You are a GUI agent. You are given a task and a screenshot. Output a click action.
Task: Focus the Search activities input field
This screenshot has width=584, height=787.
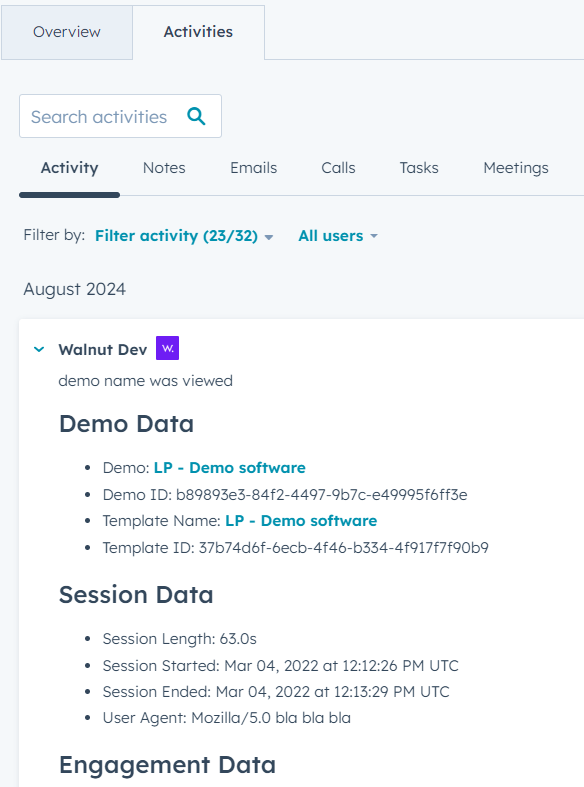tap(120, 116)
